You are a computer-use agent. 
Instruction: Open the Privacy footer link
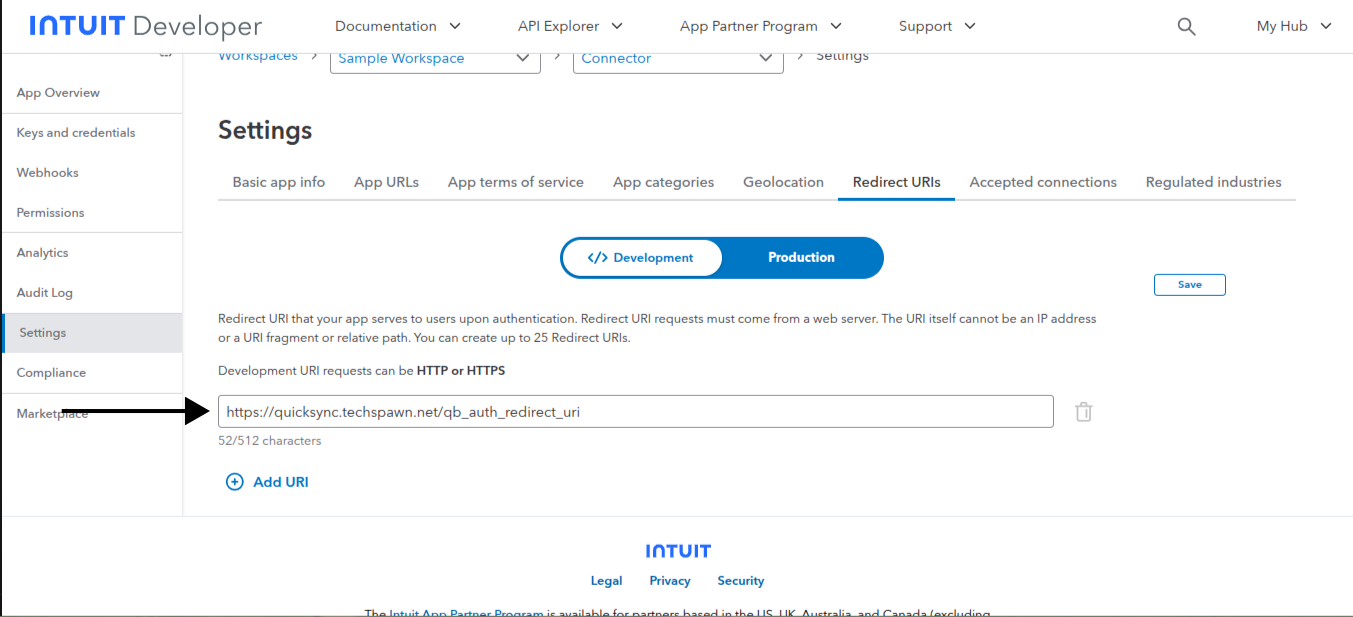click(x=669, y=581)
